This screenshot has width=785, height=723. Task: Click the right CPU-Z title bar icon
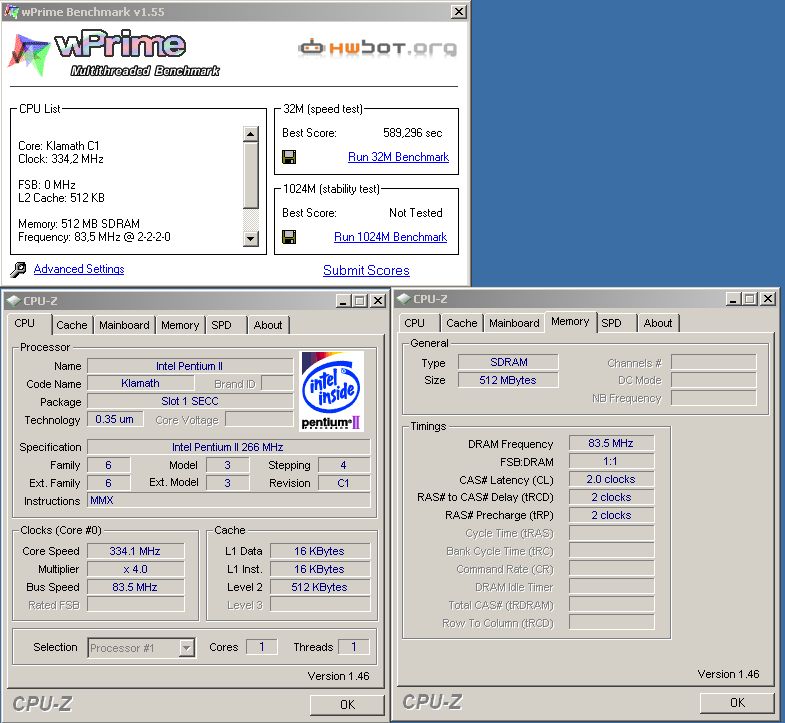pyautogui.click(x=404, y=298)
